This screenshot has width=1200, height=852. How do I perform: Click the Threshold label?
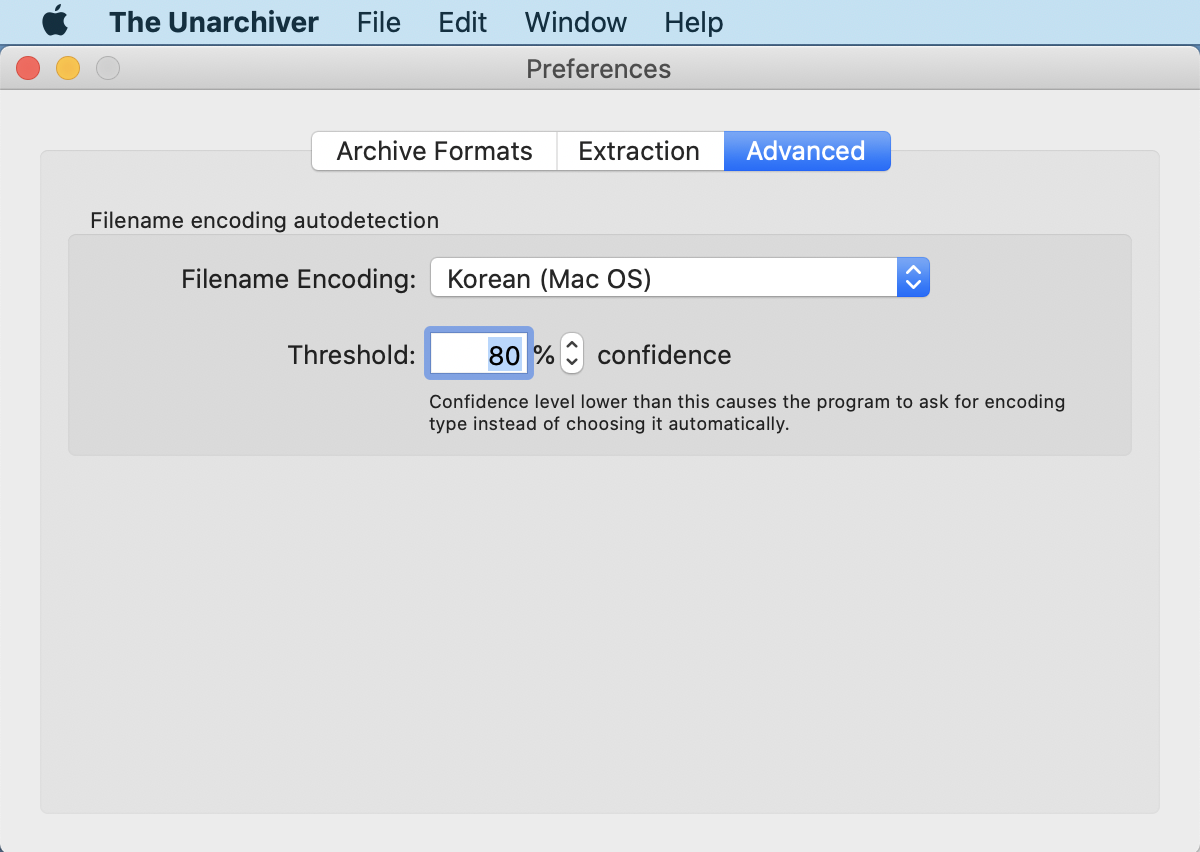pyautogui.click(x=351, y=355)
